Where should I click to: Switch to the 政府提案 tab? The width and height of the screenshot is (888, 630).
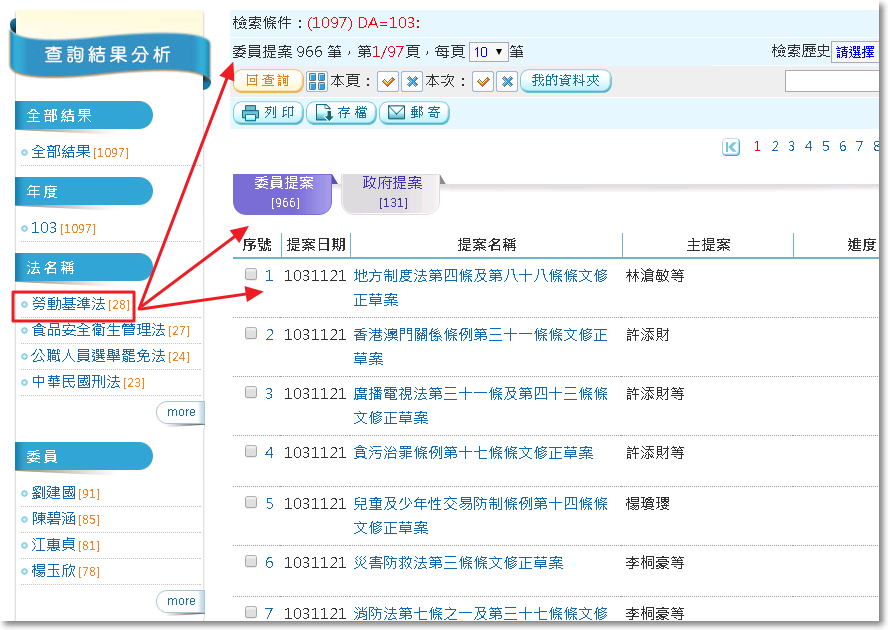tap(391, 192)
